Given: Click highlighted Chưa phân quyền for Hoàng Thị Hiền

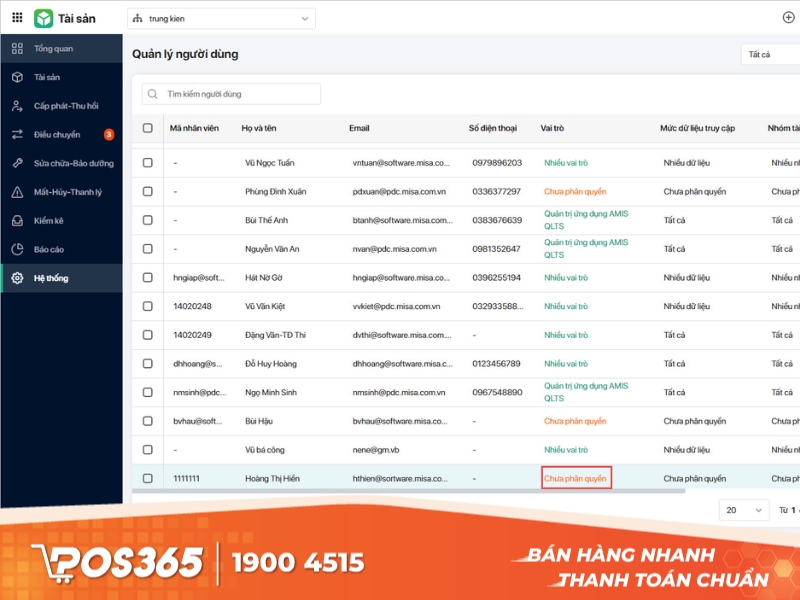Looking at the screenshot, I should click(x=575, y=479).
